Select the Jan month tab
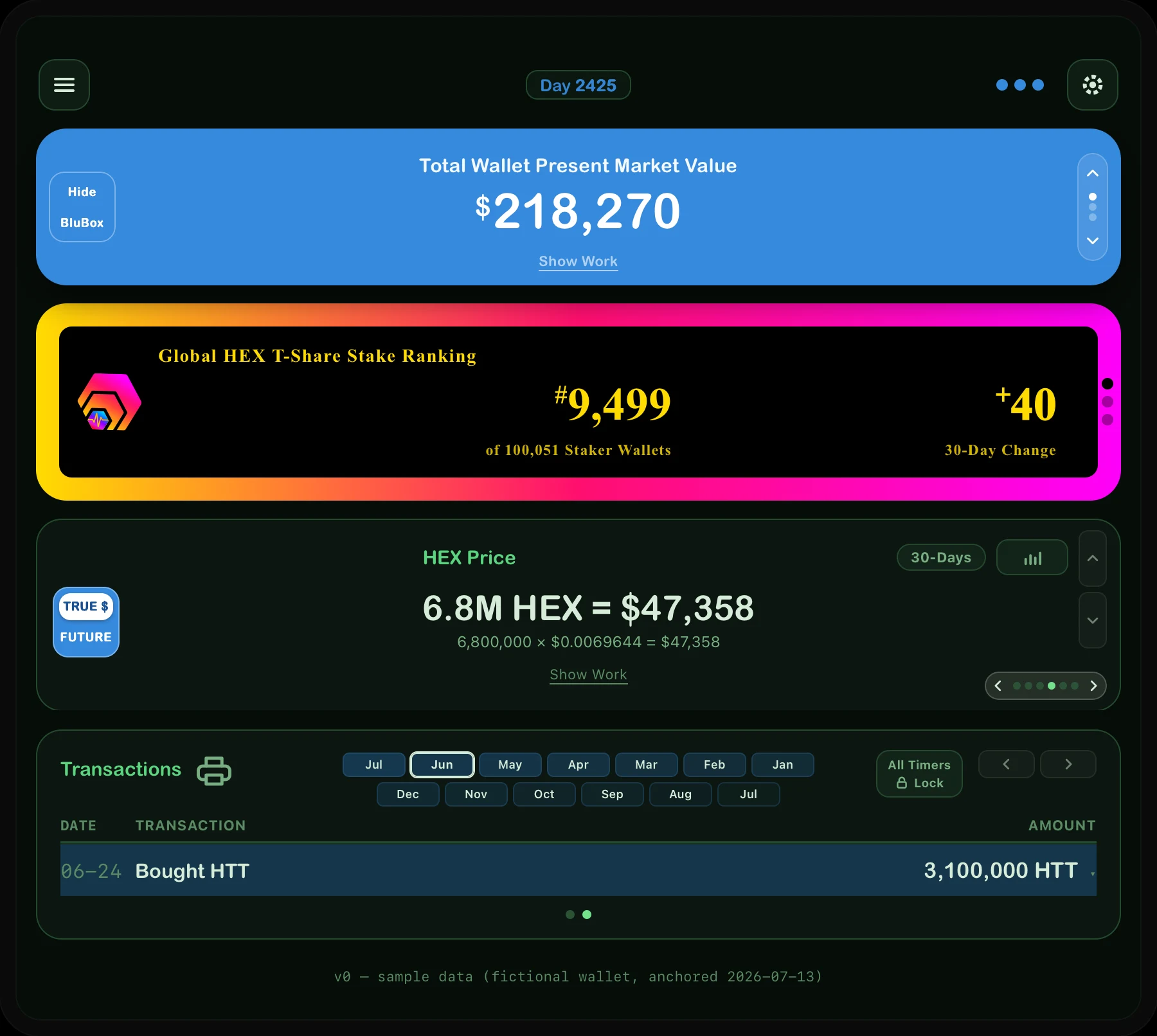Viewport: 1157px width, 1036px height. (783, 765)
